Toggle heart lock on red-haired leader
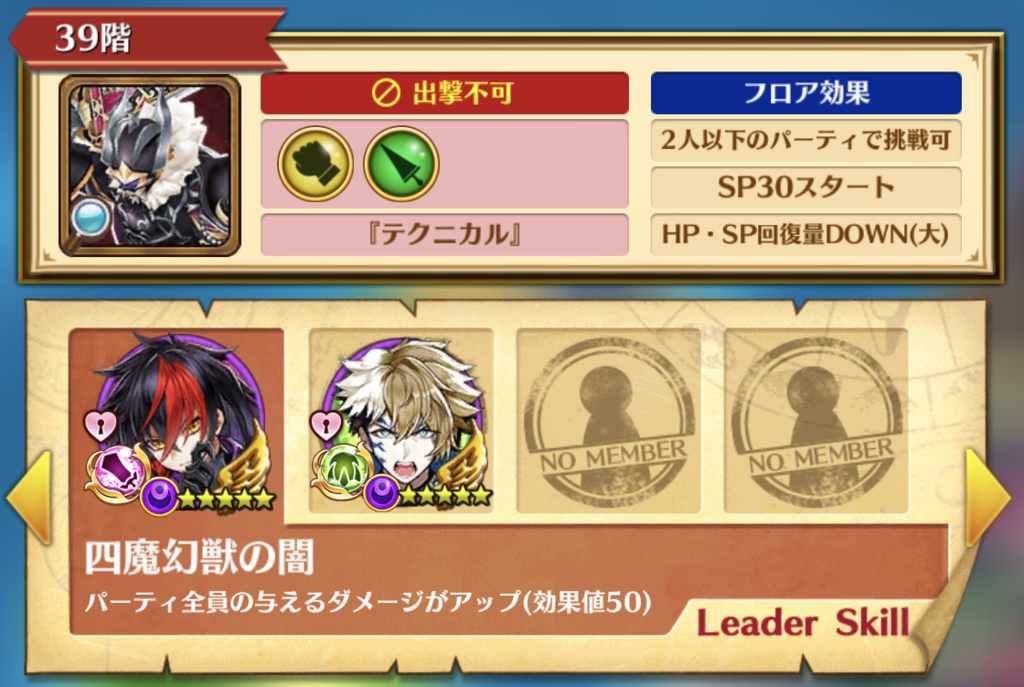The width and height of the screenshot is (1024, 687). tap(101, 425)
